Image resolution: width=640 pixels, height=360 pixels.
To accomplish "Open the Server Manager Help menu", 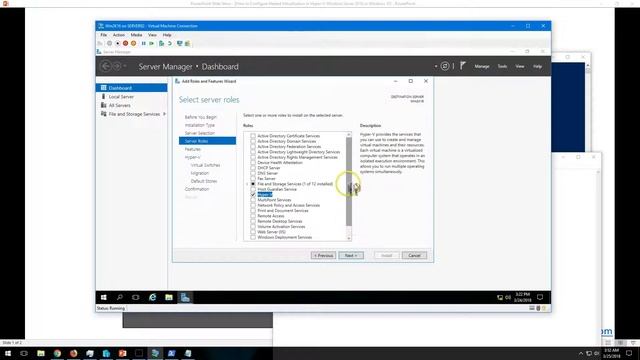I will (538, 66).
